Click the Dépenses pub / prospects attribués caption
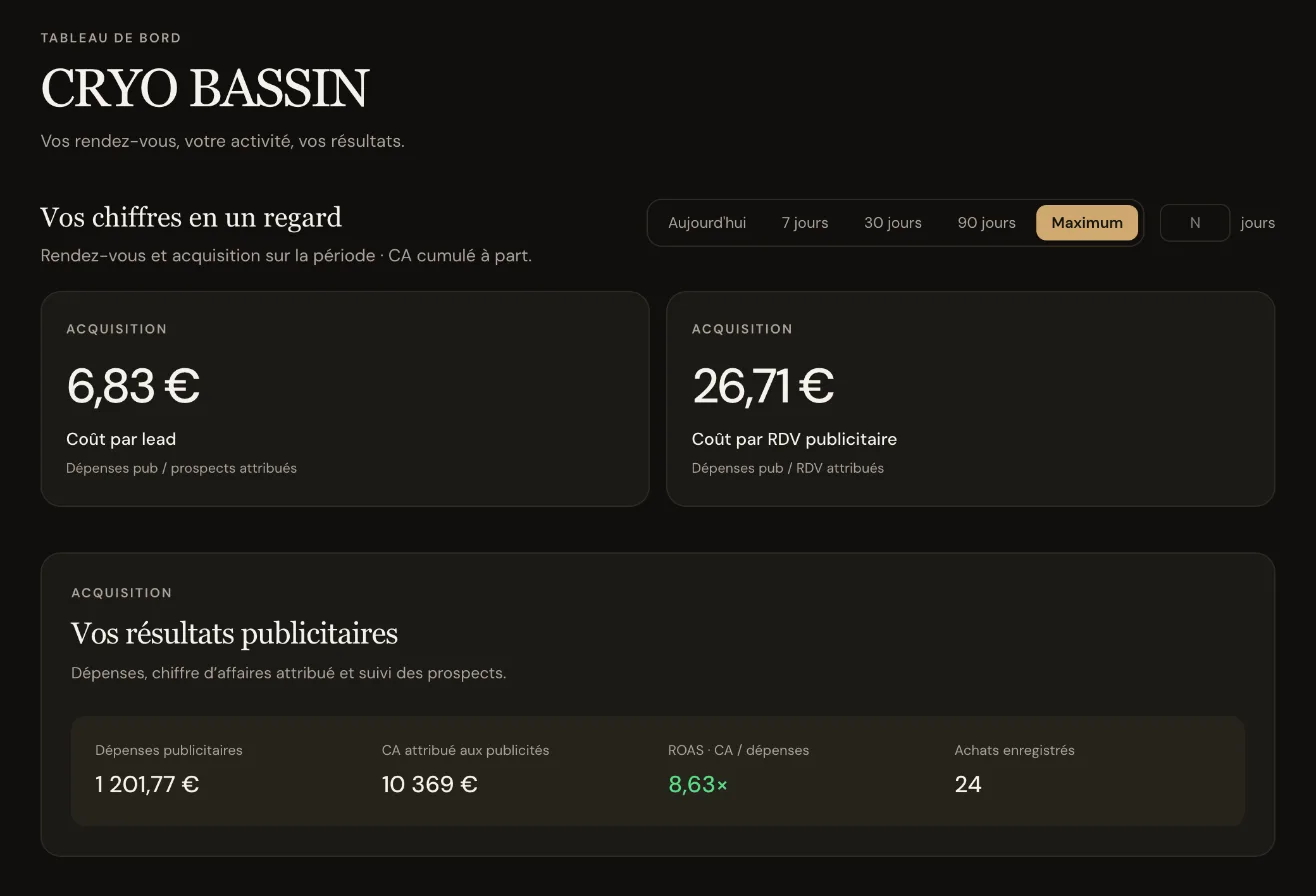 pos(181,468)
